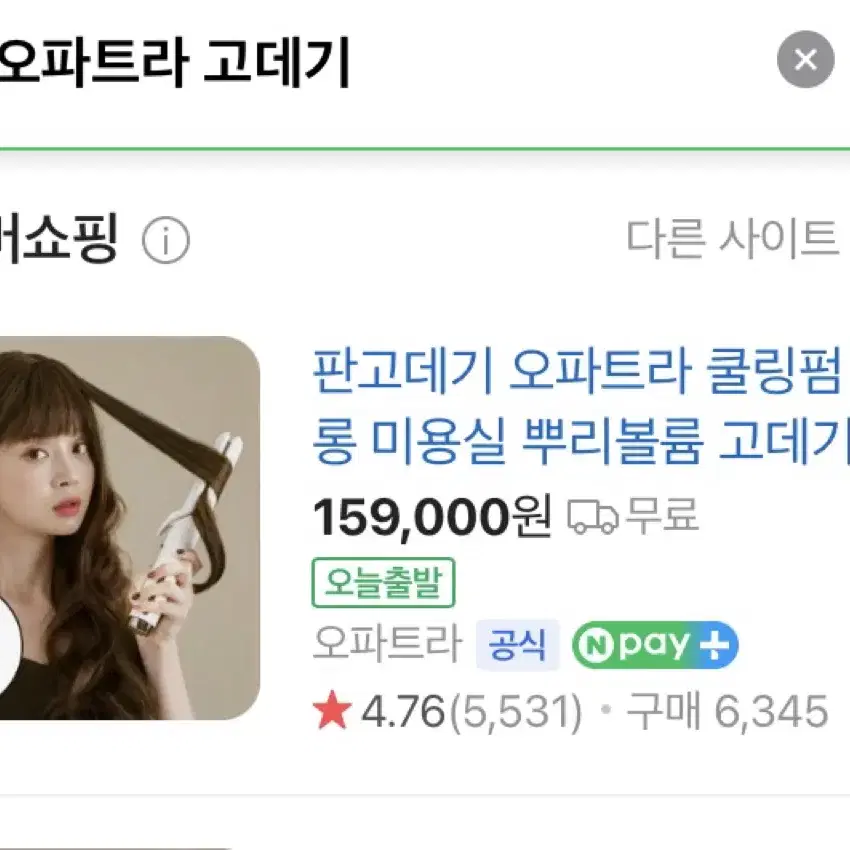Open seller name 오파트라
Screen dimensions: 850x850
click(x=388, y=643)
